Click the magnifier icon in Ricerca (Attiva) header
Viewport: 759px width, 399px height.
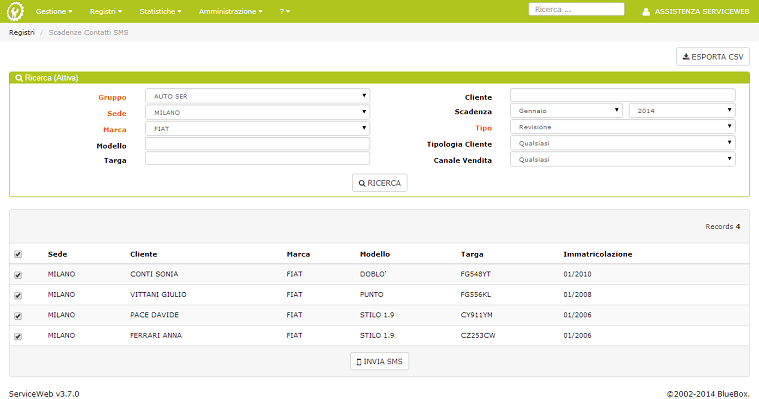[19, 78]
